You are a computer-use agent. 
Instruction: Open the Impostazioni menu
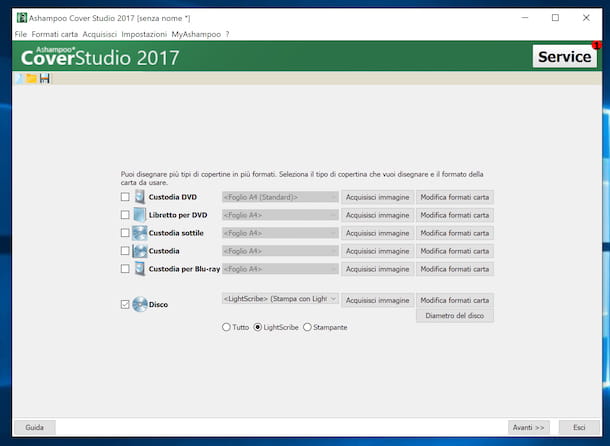[x=144, y=34]
